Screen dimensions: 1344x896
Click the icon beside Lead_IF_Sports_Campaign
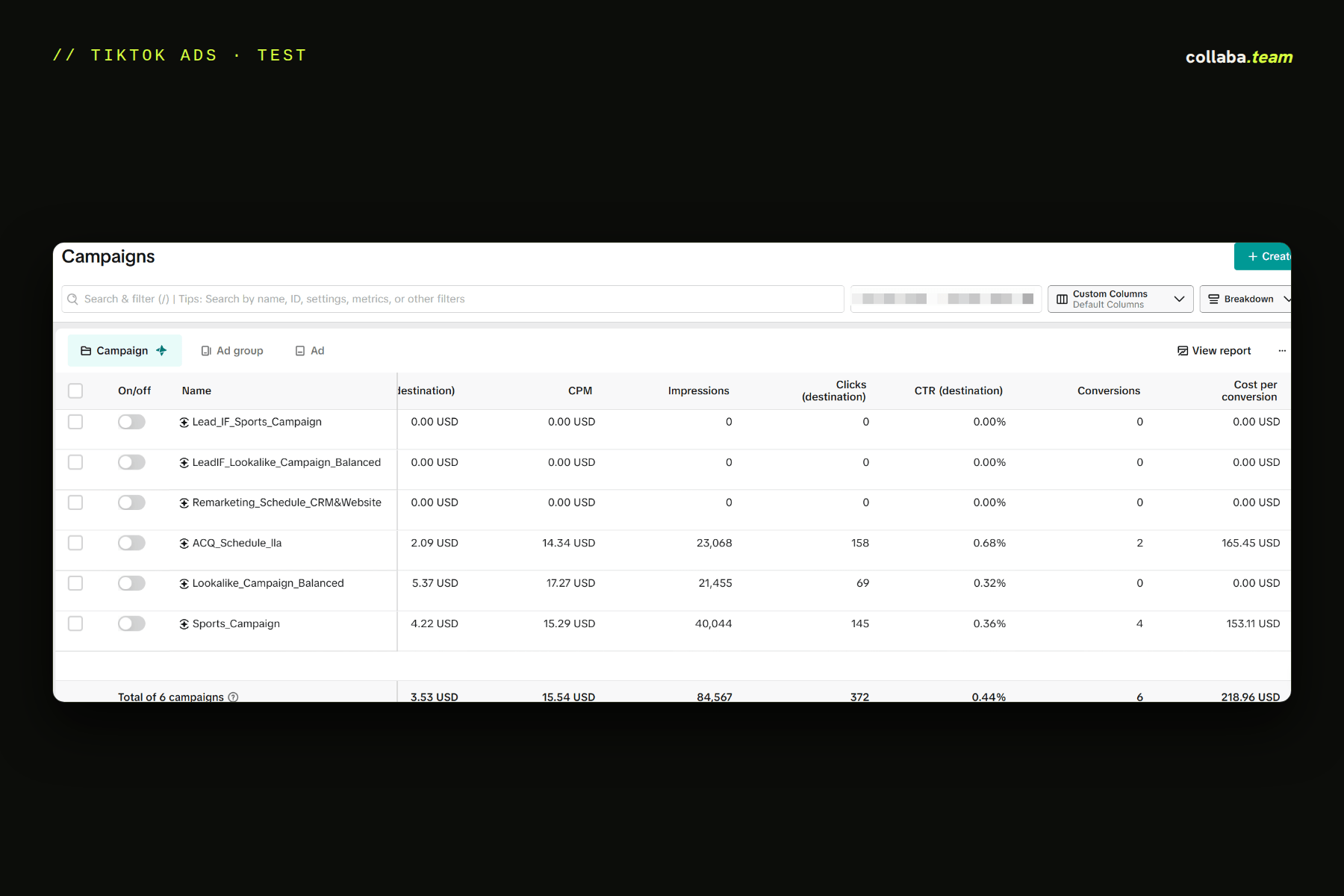(x=184, y=423)
